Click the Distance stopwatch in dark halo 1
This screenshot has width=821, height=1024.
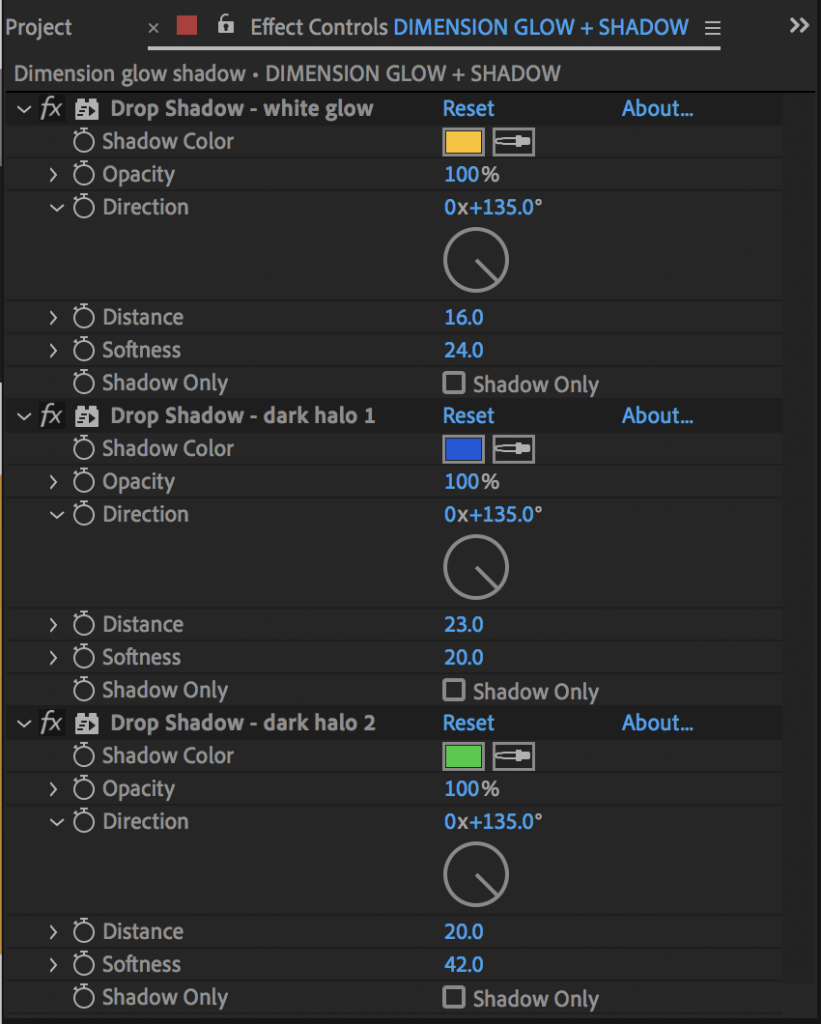click(x=83, y=625)
